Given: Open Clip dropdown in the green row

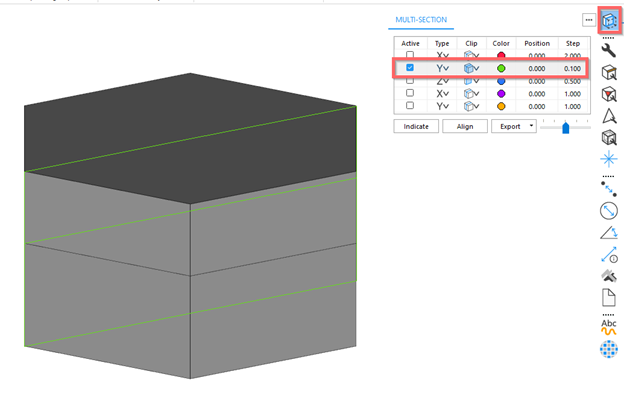Looking at the screenshot, I should (472, 68).
